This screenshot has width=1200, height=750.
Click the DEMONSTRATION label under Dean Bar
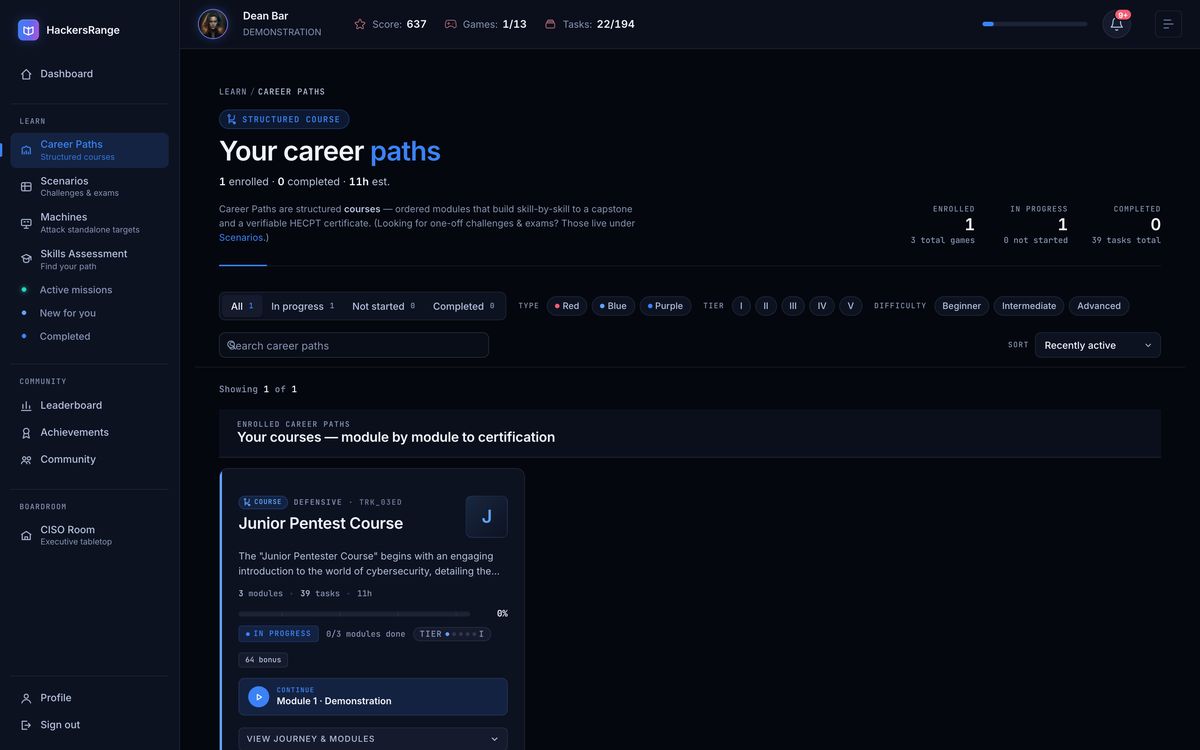(x=282, y=32)
